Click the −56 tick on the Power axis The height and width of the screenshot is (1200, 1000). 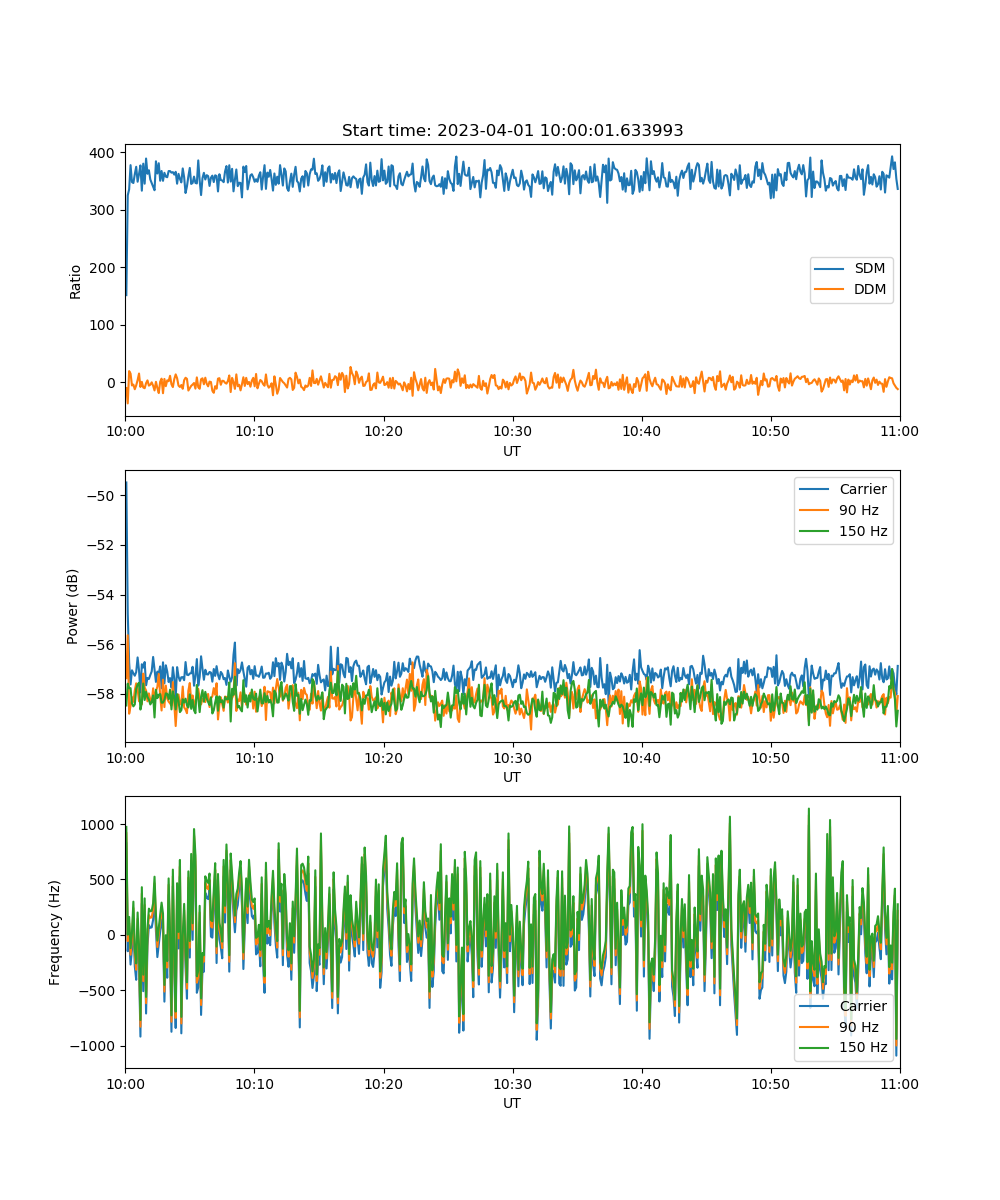click(x=103, y=644)
